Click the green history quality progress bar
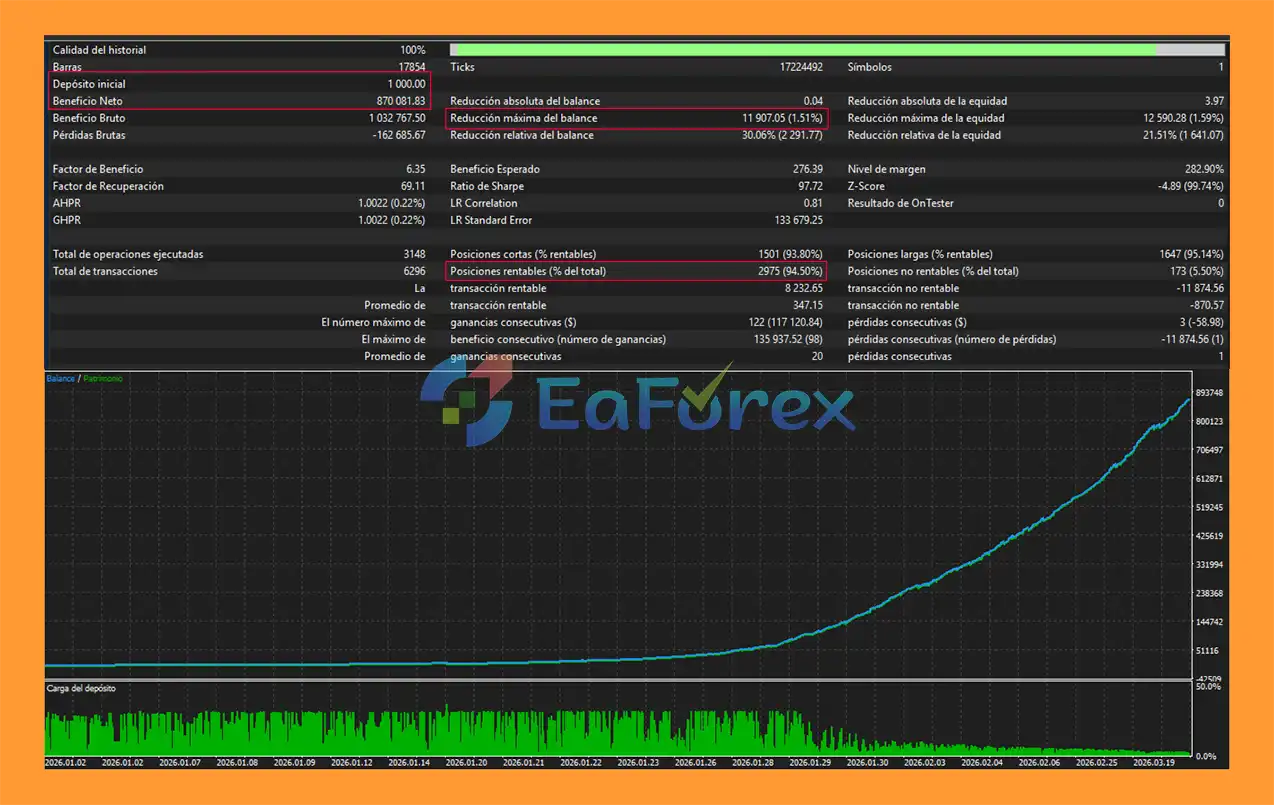Image resolution: width=1274 pixels, height=805 pixels. [802, 49]
